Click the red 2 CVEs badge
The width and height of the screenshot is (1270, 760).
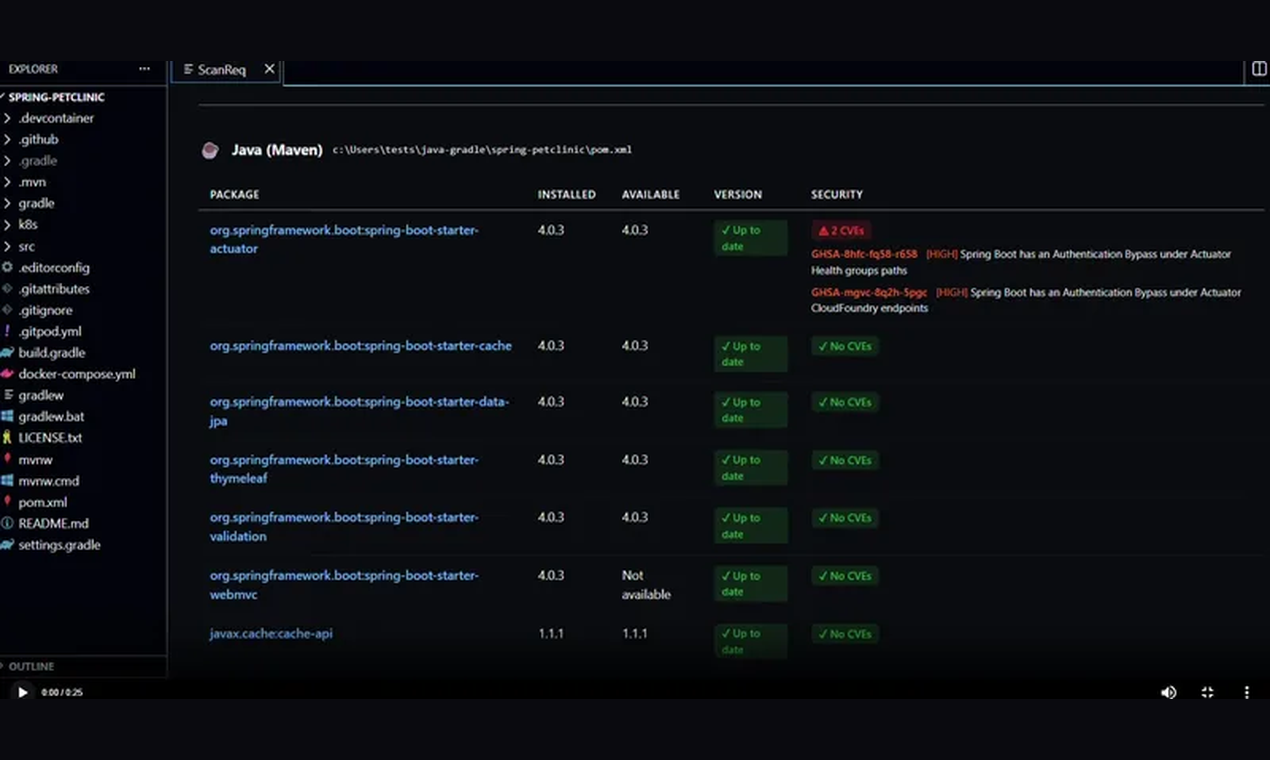click(x=841, y=230)
